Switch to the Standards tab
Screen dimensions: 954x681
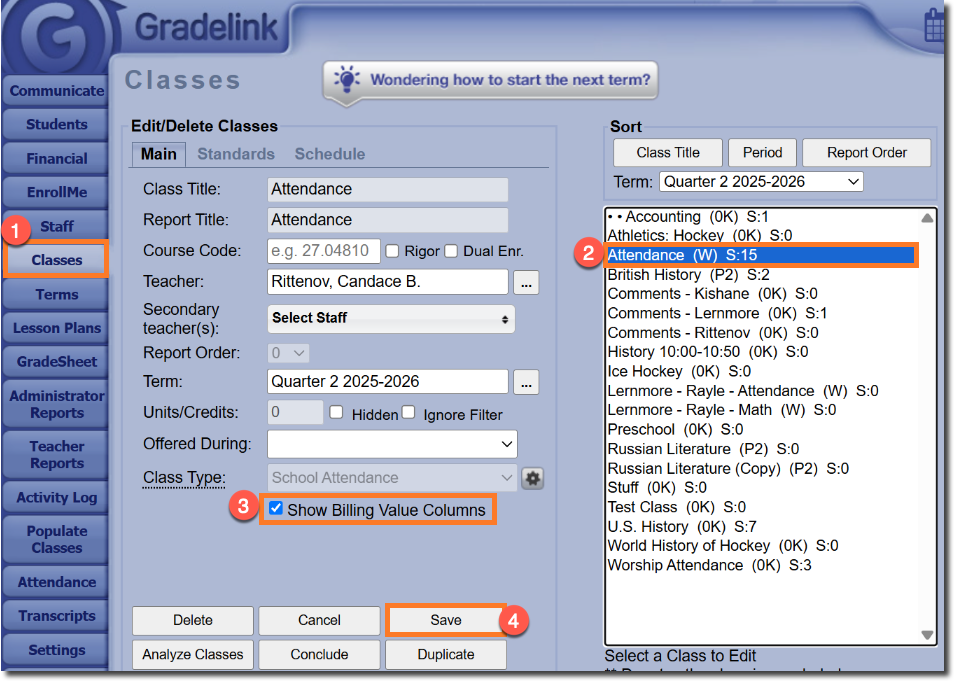pyautogui.click(x=236, y=154)
